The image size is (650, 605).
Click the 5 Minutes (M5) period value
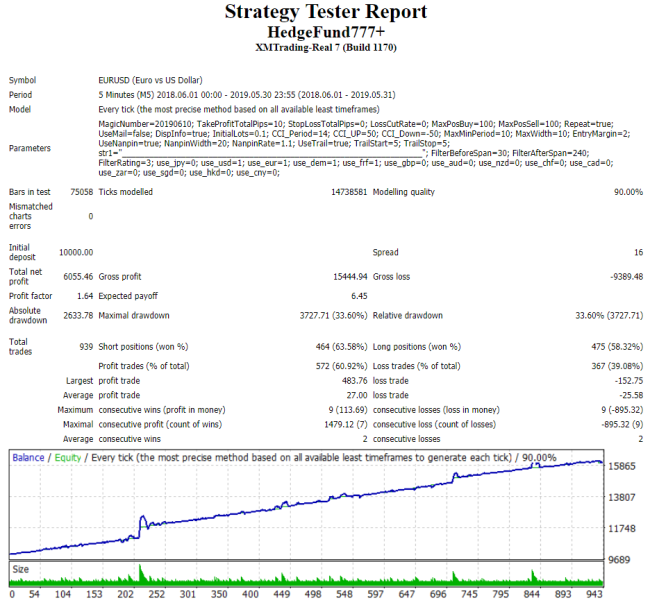[247, 95]
